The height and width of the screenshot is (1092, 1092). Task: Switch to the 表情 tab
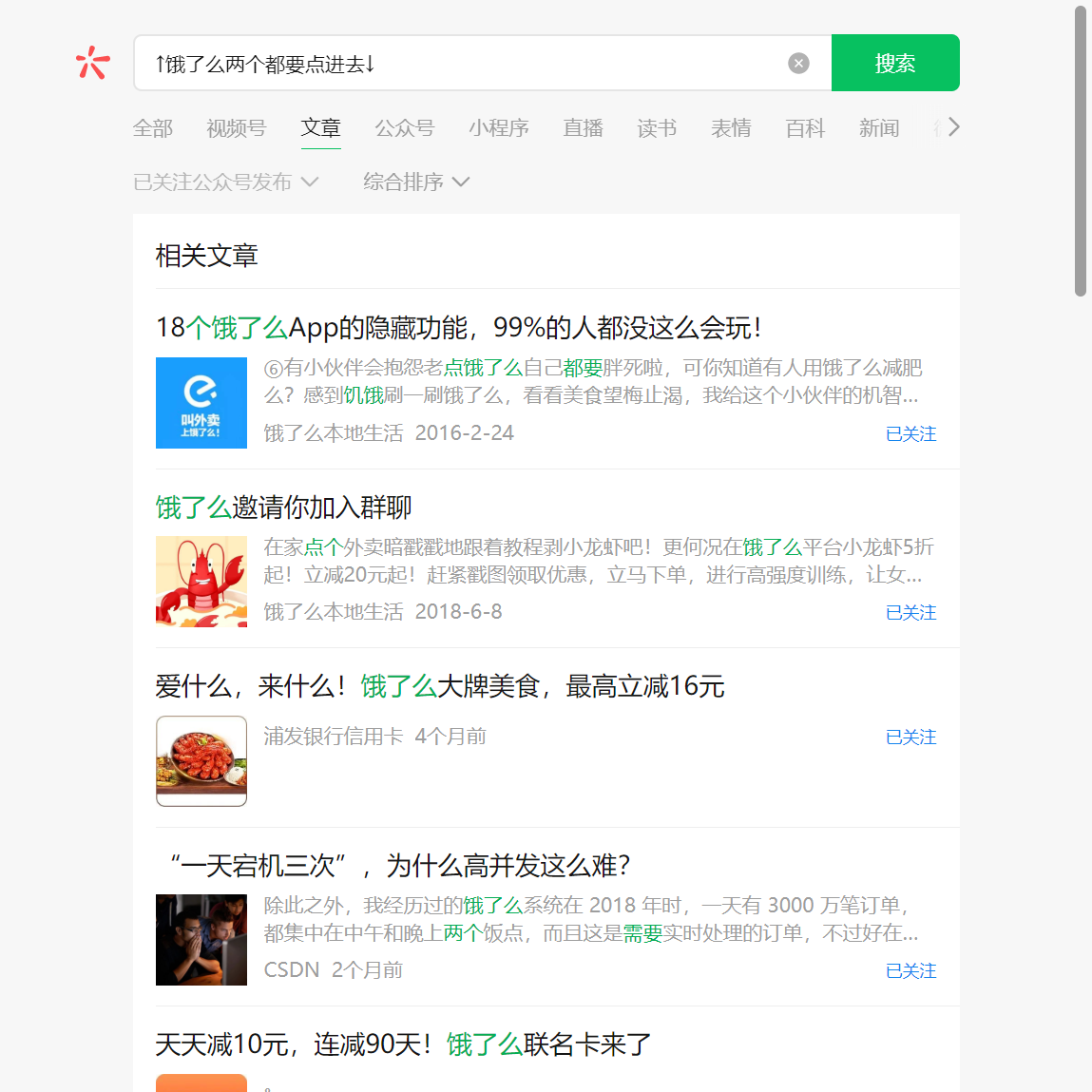(x=731, y=128)
